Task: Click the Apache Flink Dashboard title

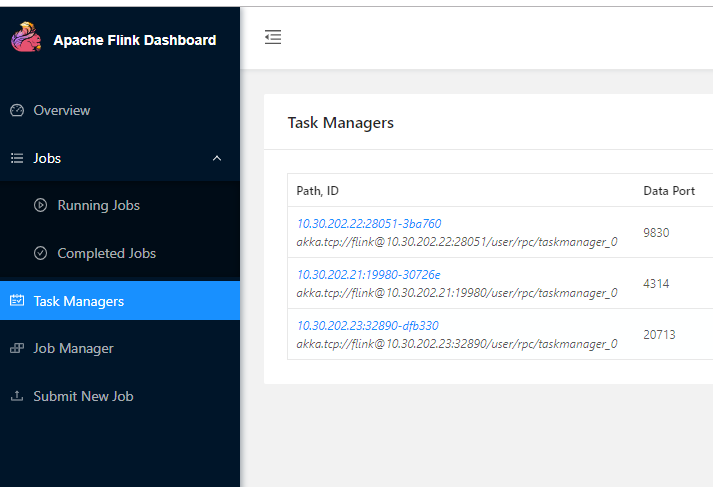Action: point(135,40)
